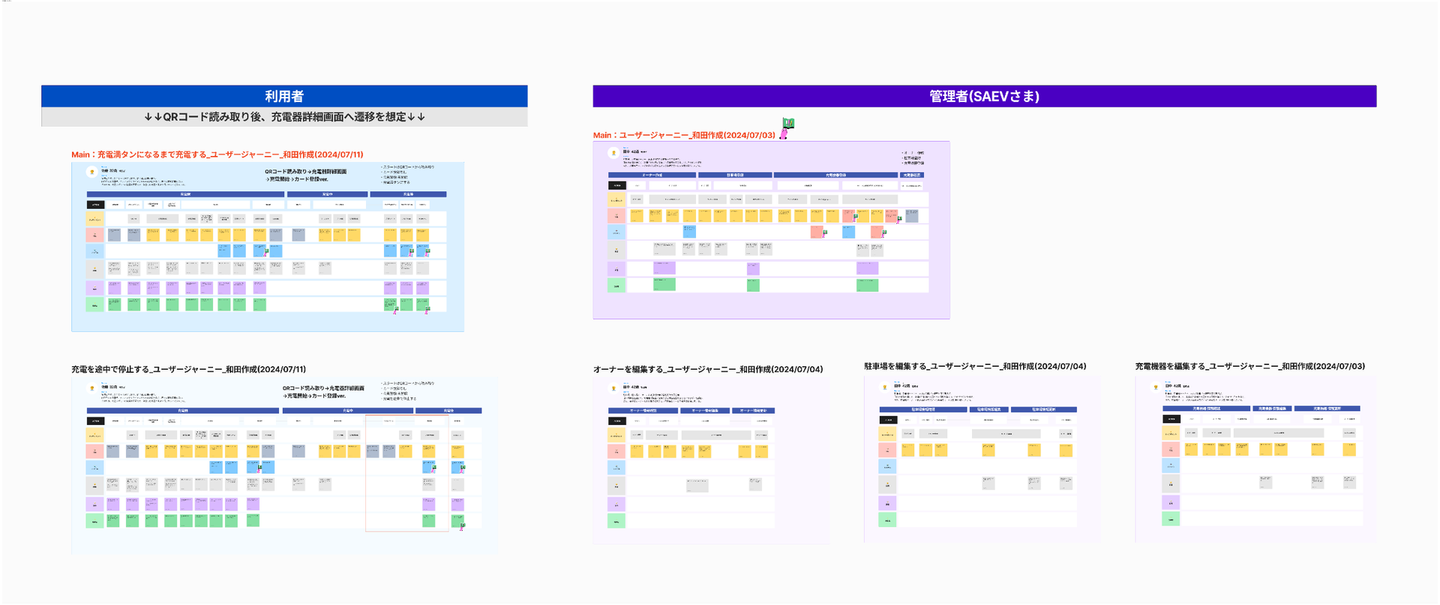The image size is (1440, 605).
Task: Click the persona avatar in the admin Main journey frame
Action: [614, 151]
